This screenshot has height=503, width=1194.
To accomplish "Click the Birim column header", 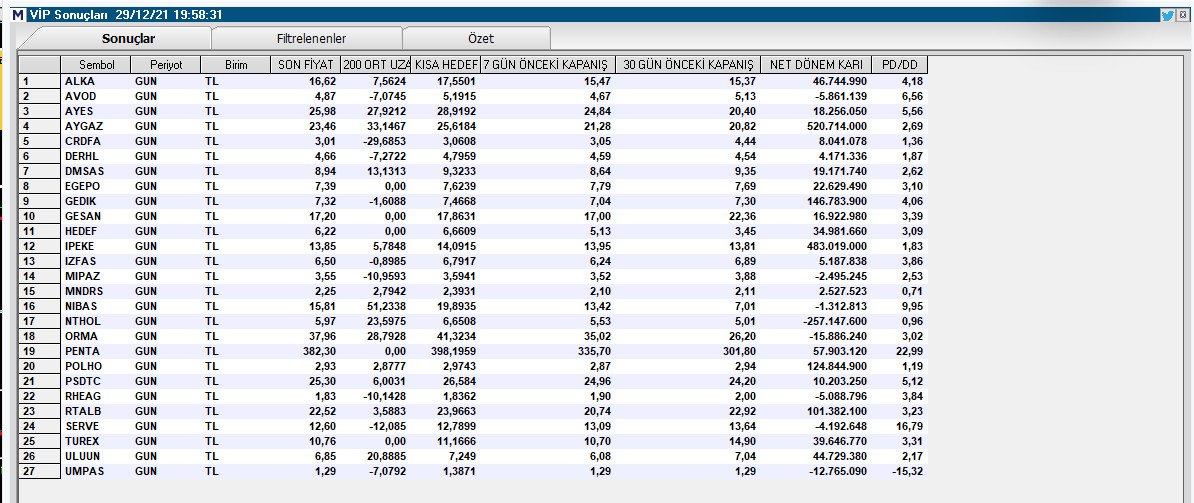I will tap(236, 65).
